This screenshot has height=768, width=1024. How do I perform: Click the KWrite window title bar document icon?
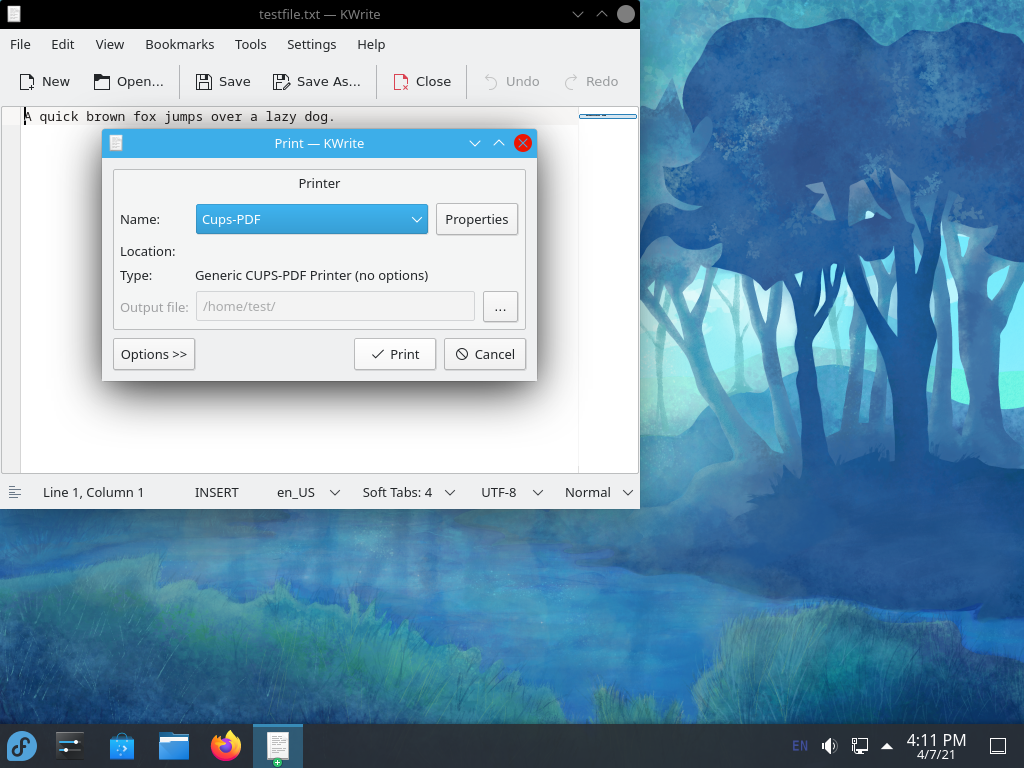[x=14, y=14]
